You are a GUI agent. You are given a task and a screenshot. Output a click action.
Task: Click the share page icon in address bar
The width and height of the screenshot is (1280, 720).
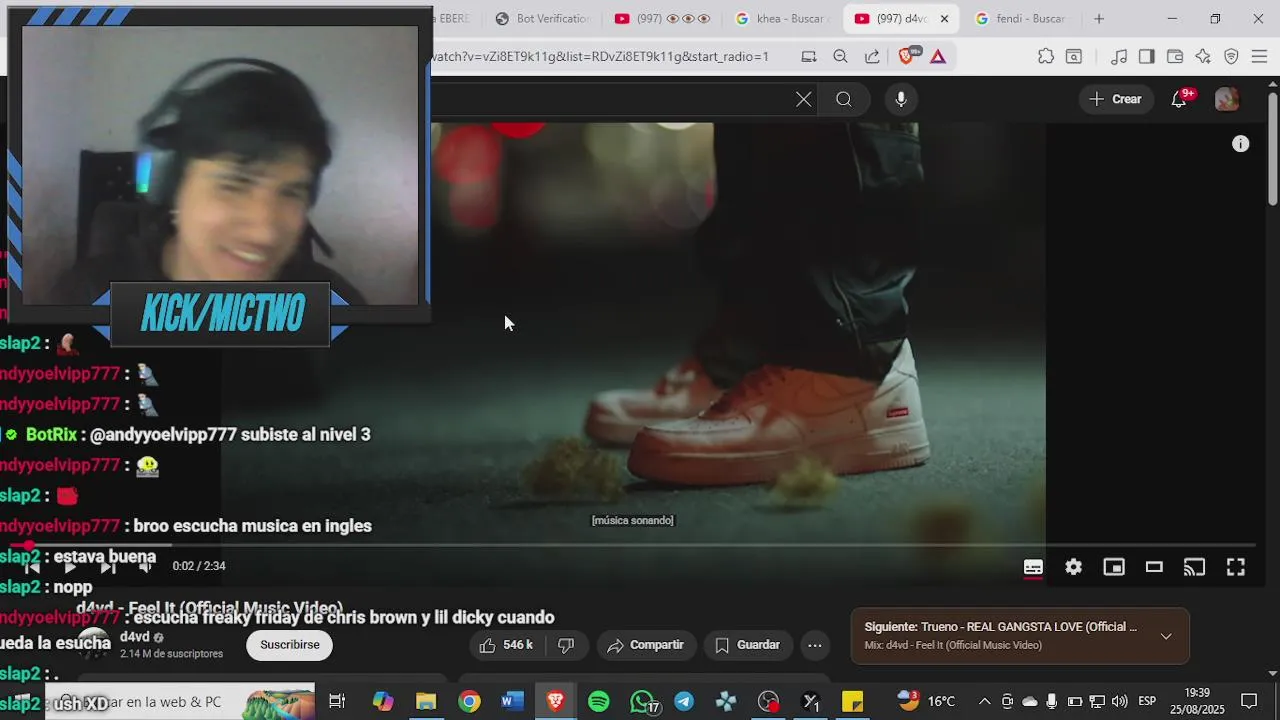tap(872, 56)
